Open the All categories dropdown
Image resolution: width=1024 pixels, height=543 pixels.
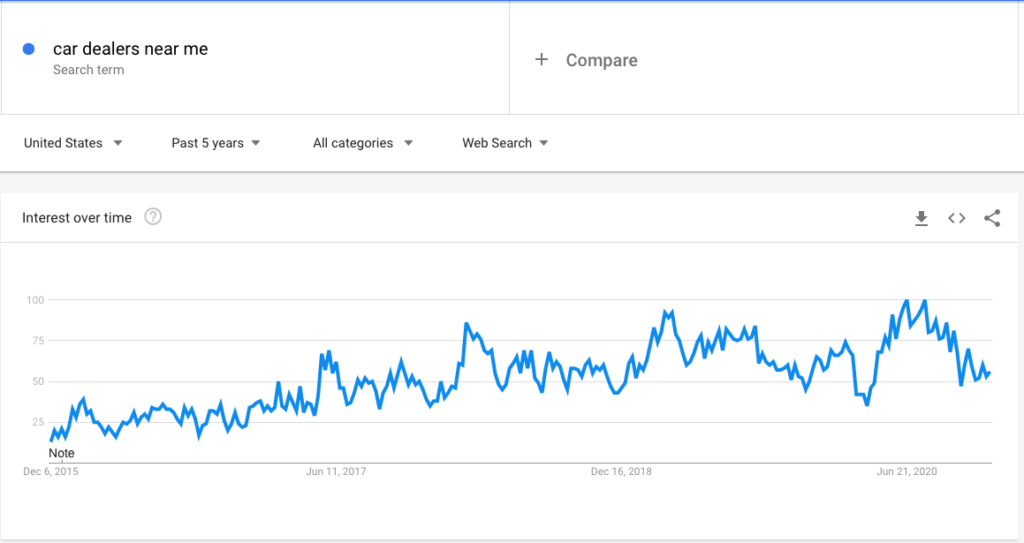tap(362, 143)
